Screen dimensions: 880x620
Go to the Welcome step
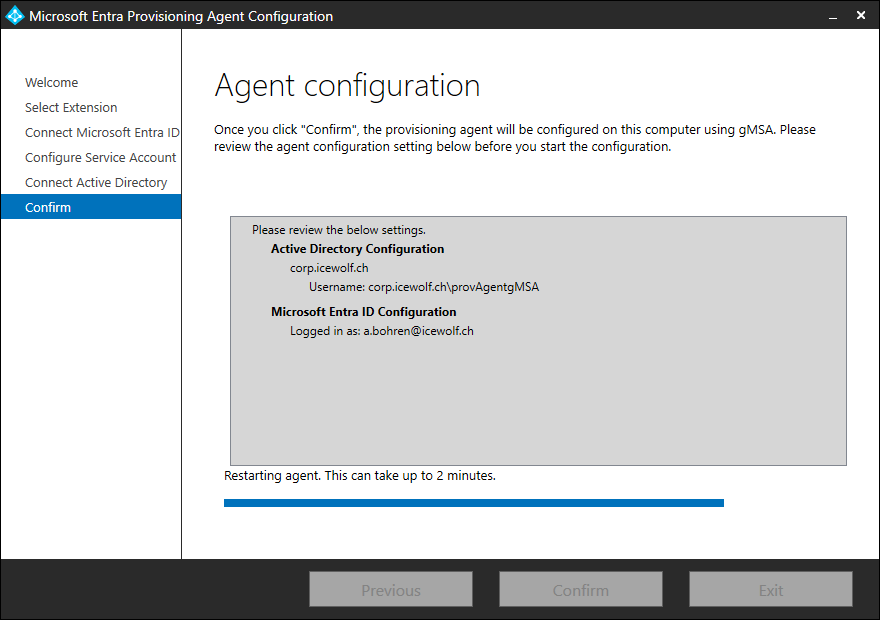pyautogui.click(x=52, y=83)
